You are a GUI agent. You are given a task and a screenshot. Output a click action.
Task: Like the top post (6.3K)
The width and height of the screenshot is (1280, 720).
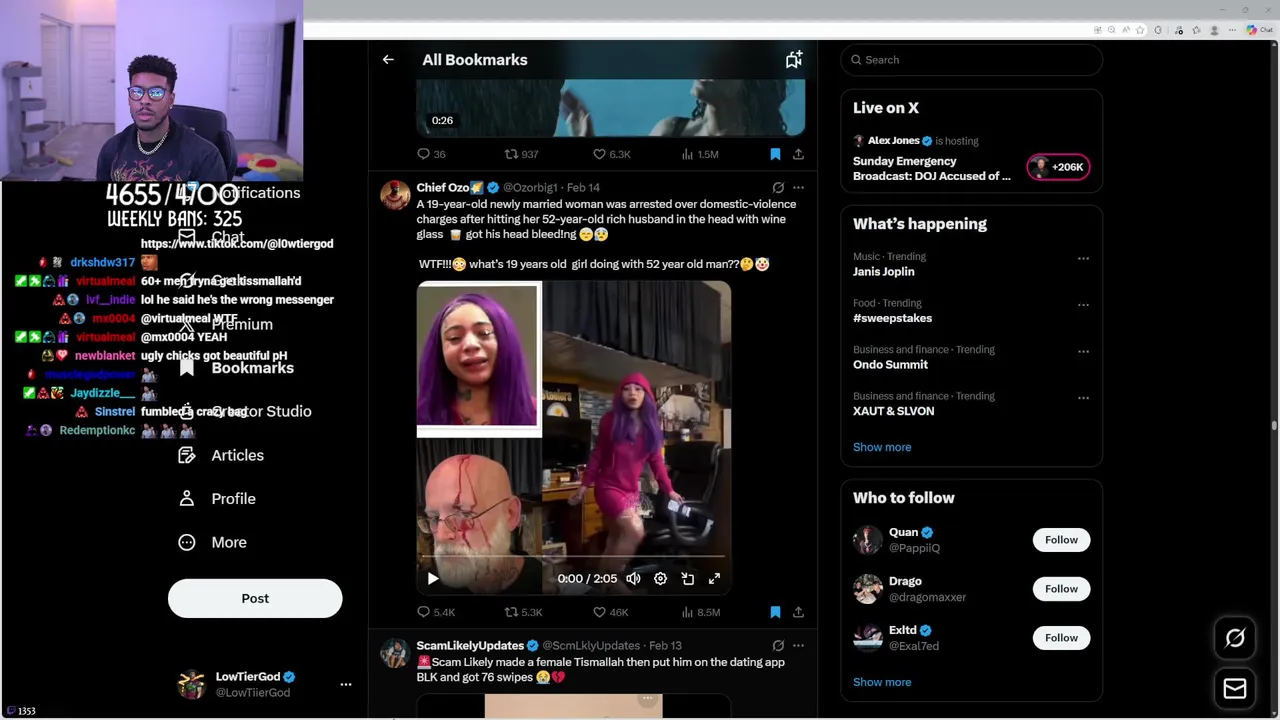611,154
